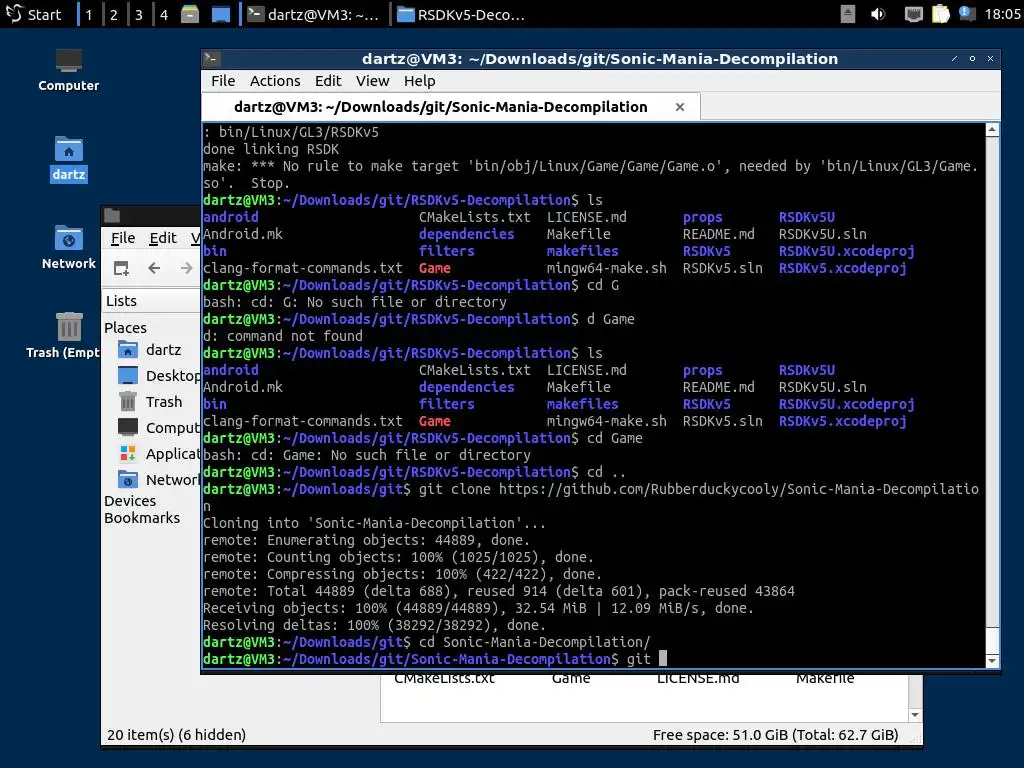Select the dartz home desktop icon
Screen dimensions: 1024x768
pyautogui.click(x=69, y=159)
